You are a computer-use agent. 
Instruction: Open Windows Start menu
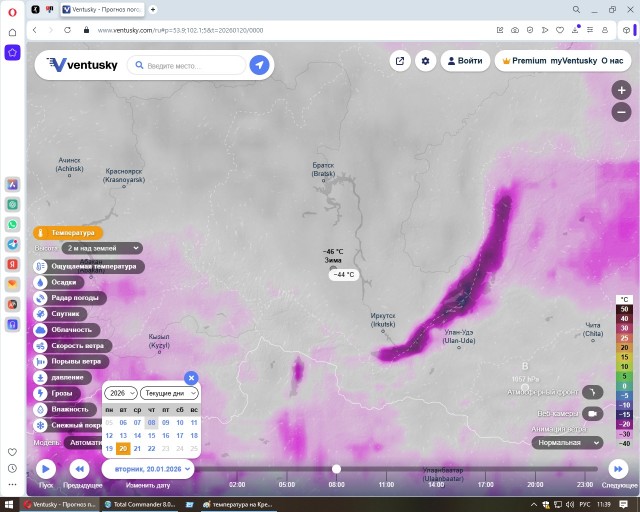(9, 505)
